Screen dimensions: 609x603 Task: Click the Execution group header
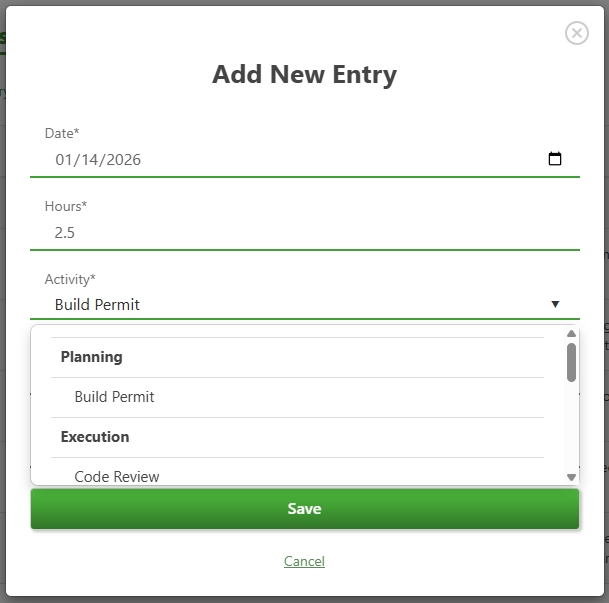(95, 437)
